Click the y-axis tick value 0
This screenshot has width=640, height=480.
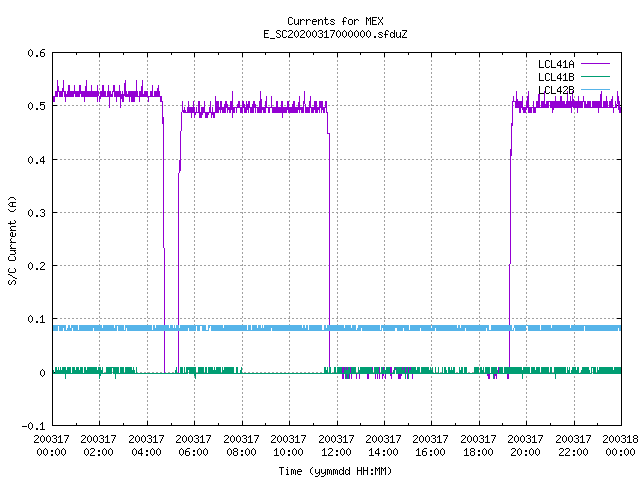point(42,373)
